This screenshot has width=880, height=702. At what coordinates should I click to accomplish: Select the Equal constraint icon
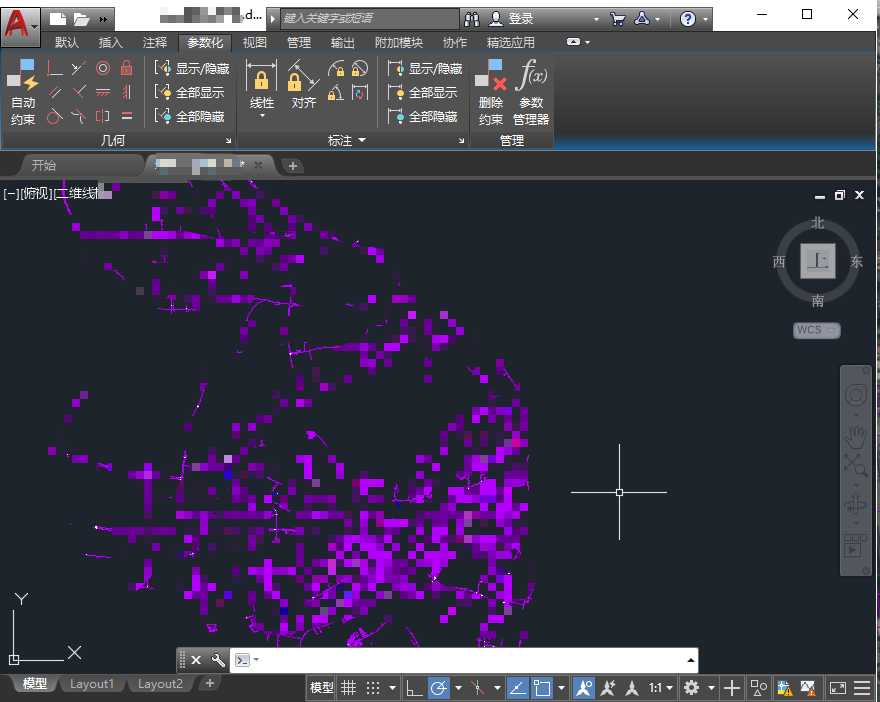127,116
